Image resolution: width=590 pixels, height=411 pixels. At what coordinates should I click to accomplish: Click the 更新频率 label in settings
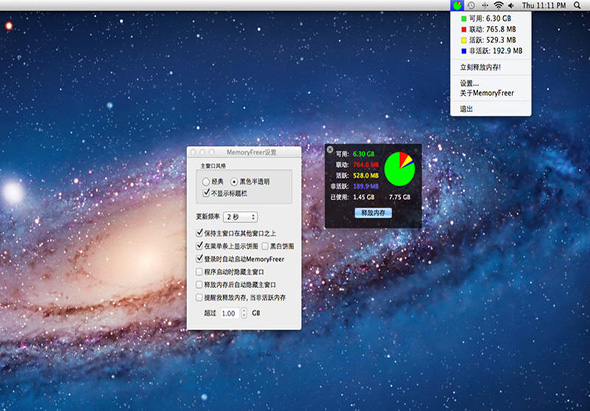pos(208,217)
